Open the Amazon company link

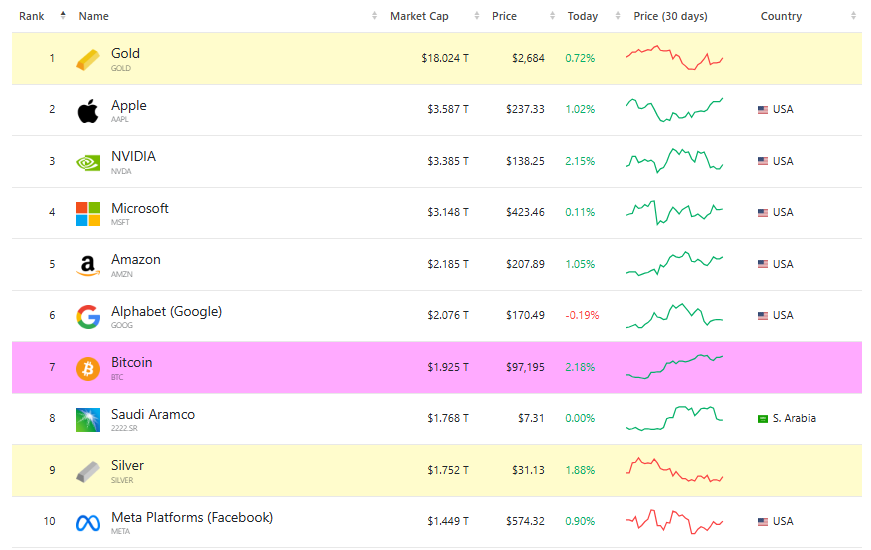tap(136, 259)
